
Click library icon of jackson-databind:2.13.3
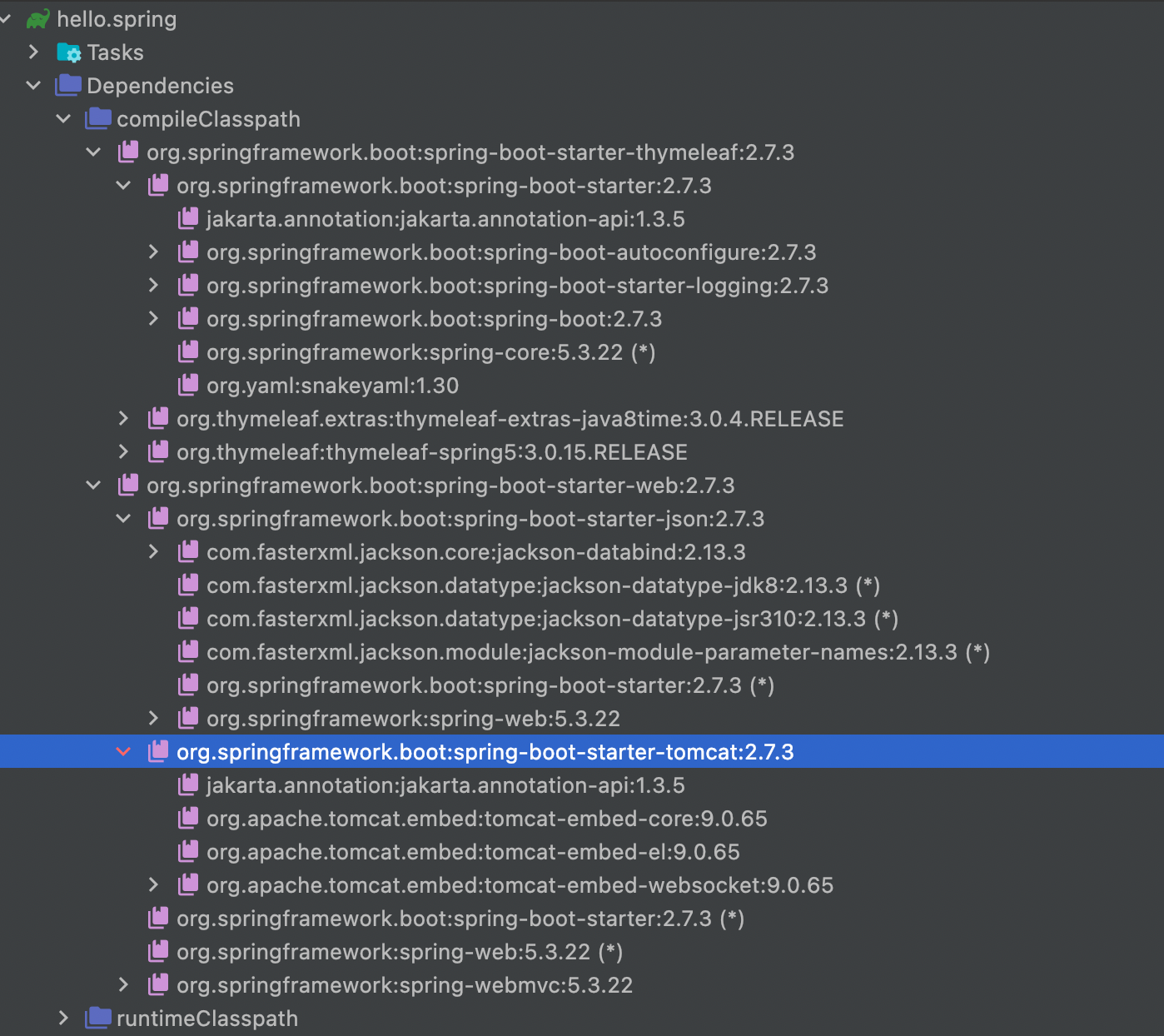pos(188,551)
